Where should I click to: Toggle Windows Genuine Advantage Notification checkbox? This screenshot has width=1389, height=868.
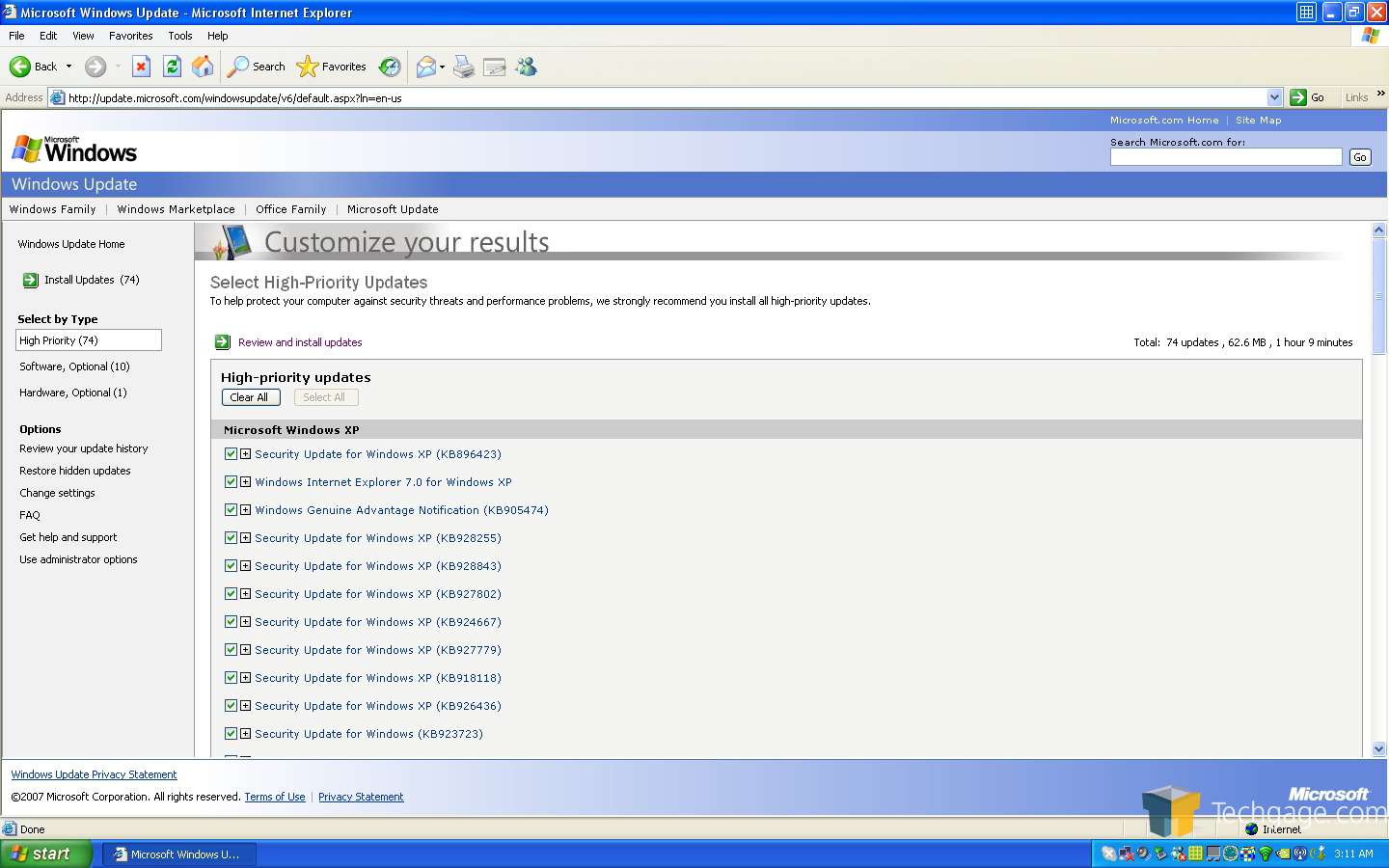231,510
